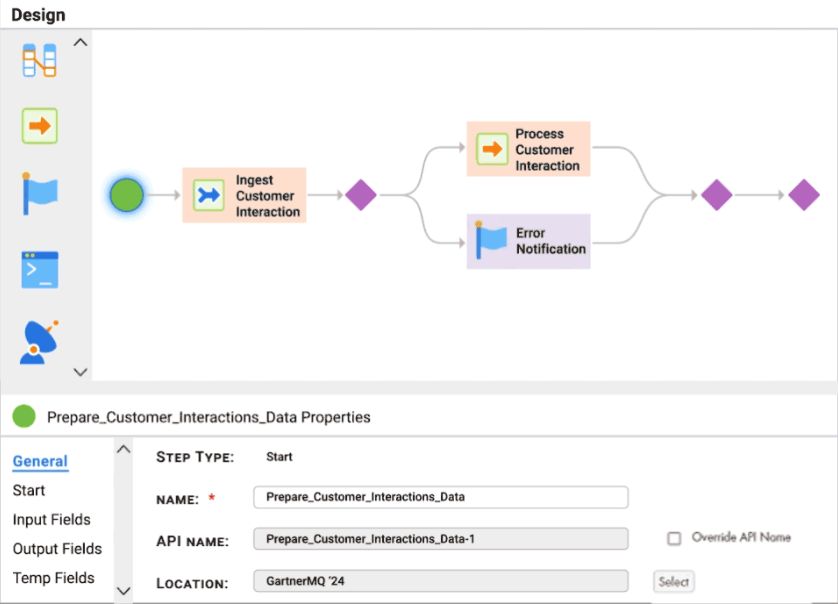Switch to the Temp Fields tab
Viewport: 838px width, 604px height.
(53, 578)
